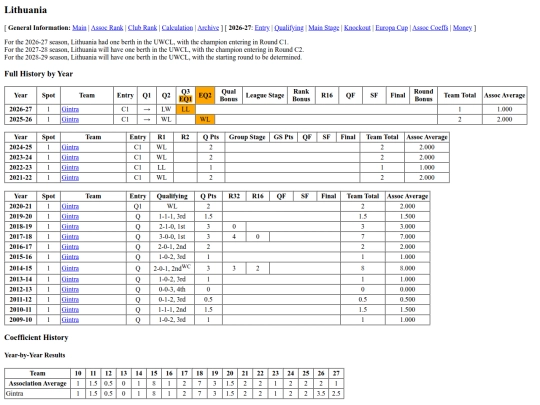
Task: Open Gintra link in 2013-14 row
Action: coord(70,279)
